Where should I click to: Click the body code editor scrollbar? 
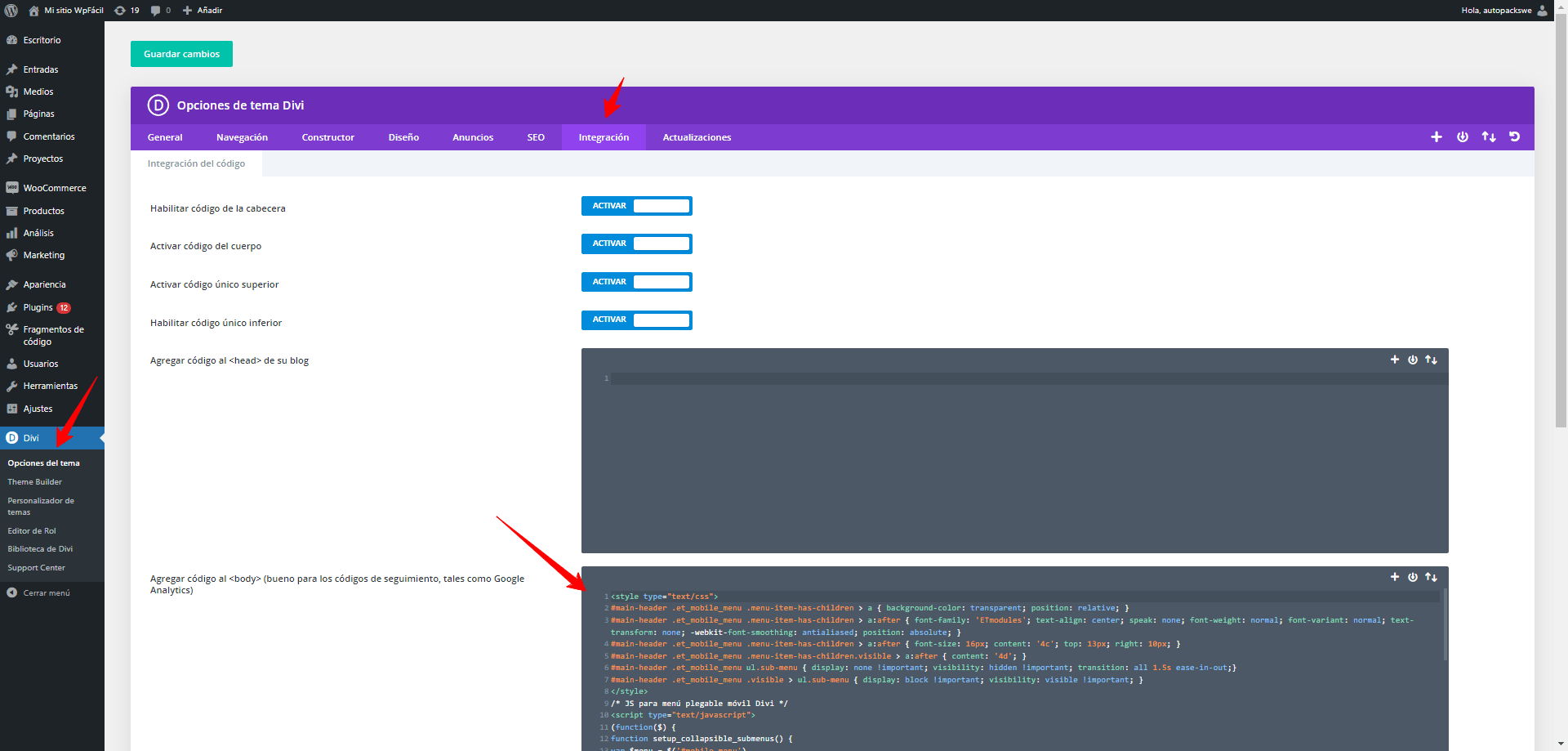click(1445, 624)
